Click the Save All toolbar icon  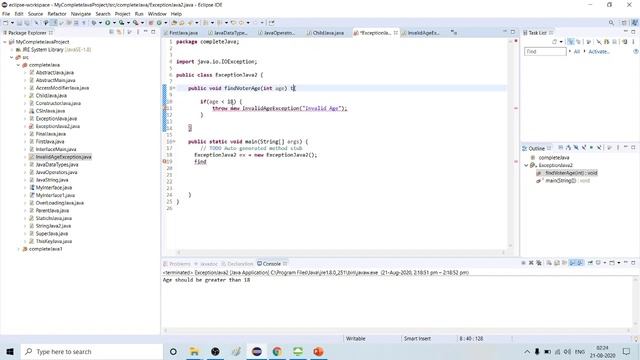point(27,23)
